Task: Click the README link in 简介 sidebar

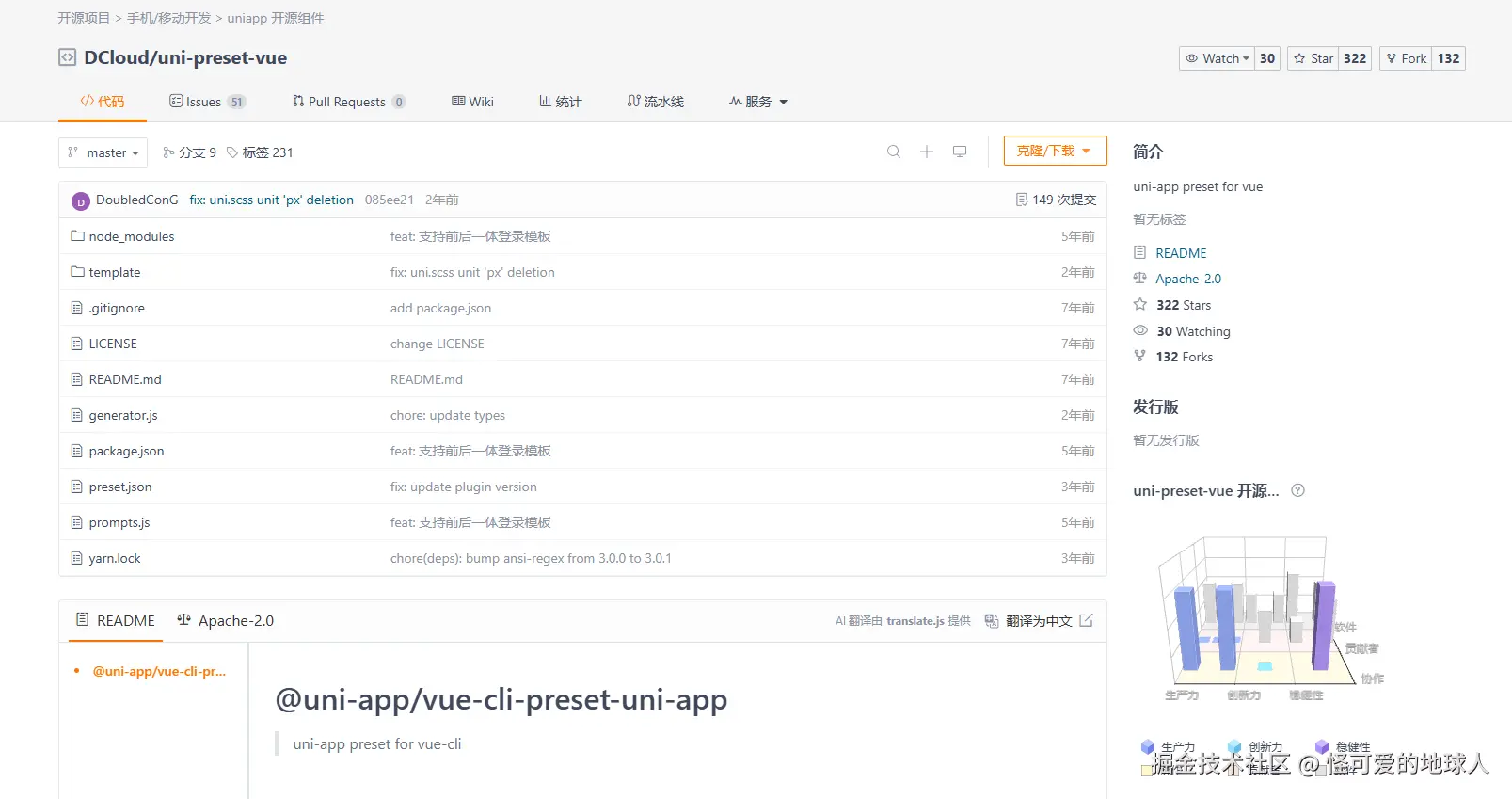Action: click(x=1181, y=253)
